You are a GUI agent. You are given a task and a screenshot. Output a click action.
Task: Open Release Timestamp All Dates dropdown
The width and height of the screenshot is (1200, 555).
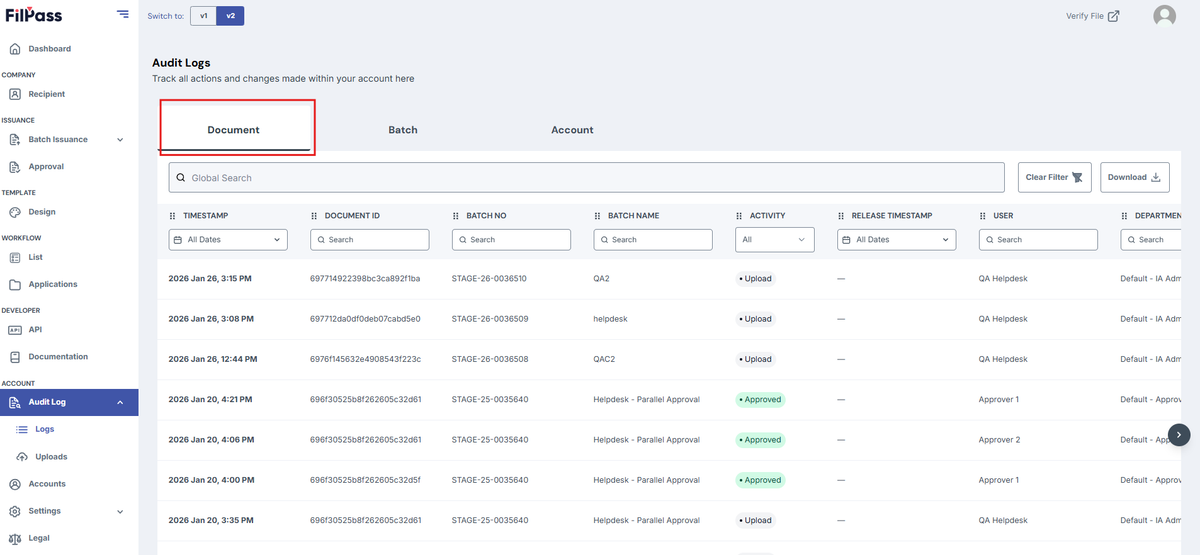click(897, 240)
